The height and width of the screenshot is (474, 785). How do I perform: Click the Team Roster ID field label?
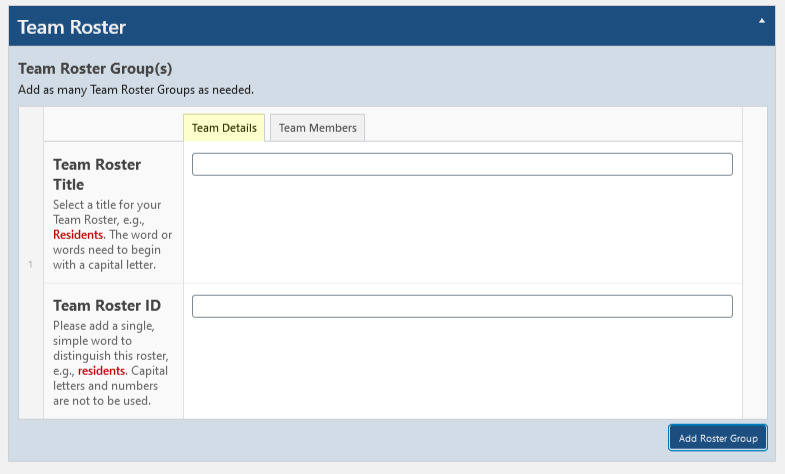coord(106,305)
